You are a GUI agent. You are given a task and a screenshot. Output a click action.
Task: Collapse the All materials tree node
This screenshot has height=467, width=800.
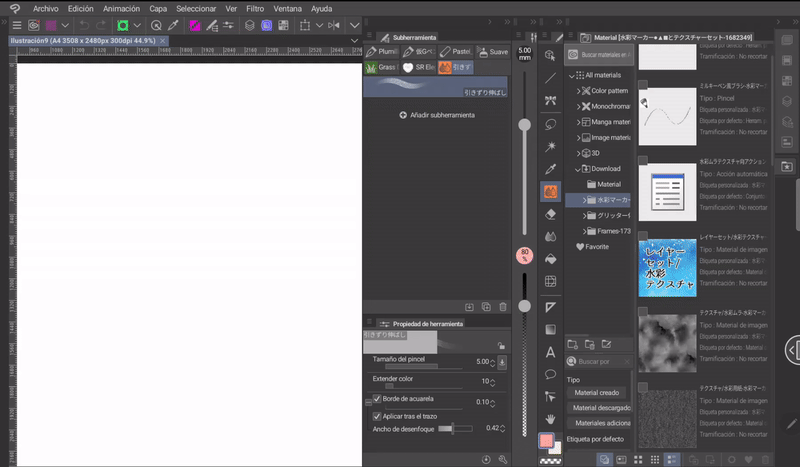571,76
